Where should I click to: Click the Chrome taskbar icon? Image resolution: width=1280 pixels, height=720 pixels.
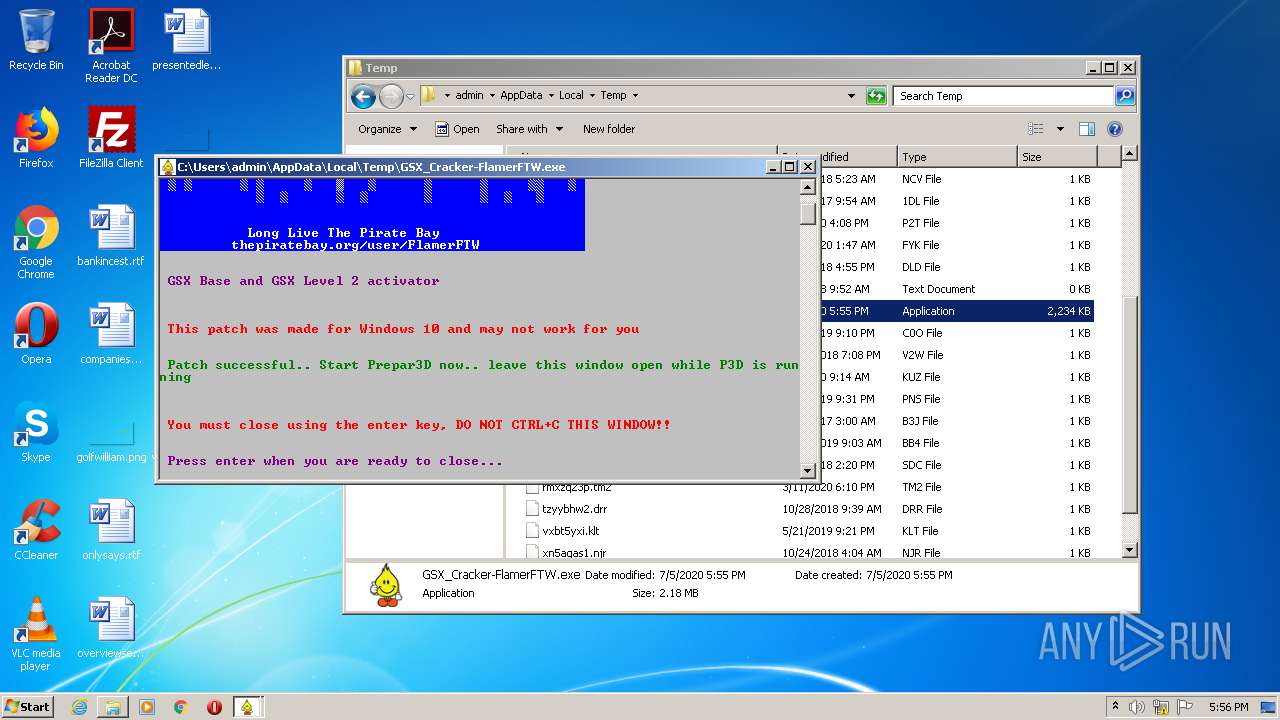[180, 707]
